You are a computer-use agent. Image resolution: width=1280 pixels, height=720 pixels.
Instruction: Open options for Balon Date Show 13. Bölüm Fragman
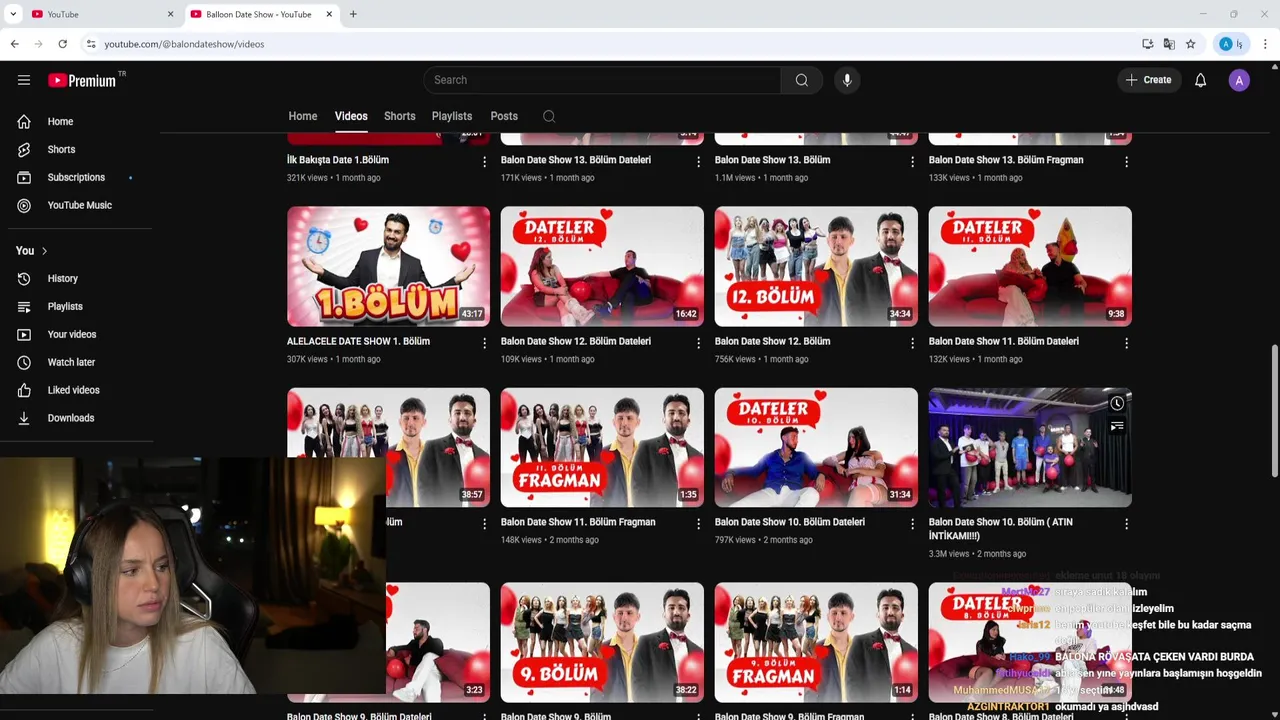1126,161
